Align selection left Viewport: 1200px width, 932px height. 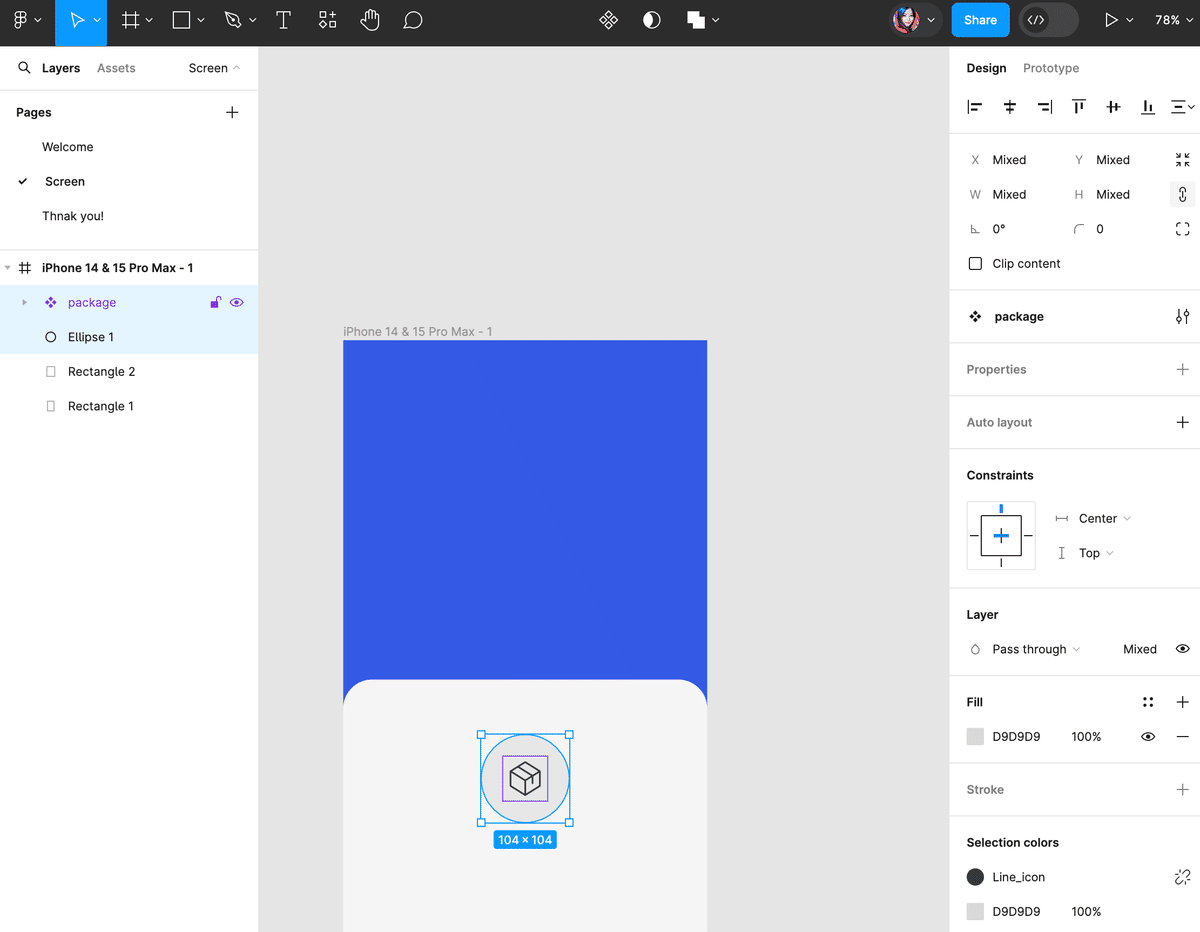(x=975, y=107)
